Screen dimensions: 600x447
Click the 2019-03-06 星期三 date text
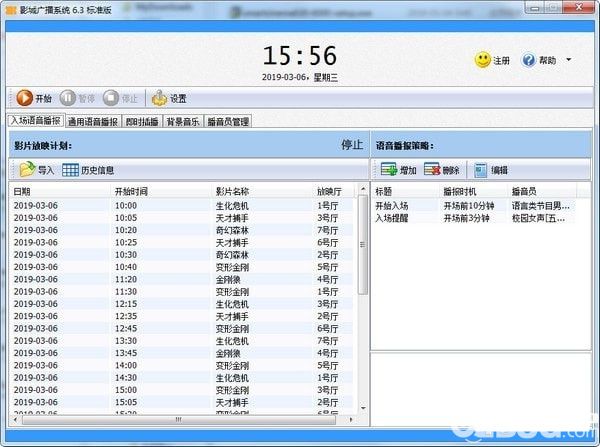coord(300,77)
